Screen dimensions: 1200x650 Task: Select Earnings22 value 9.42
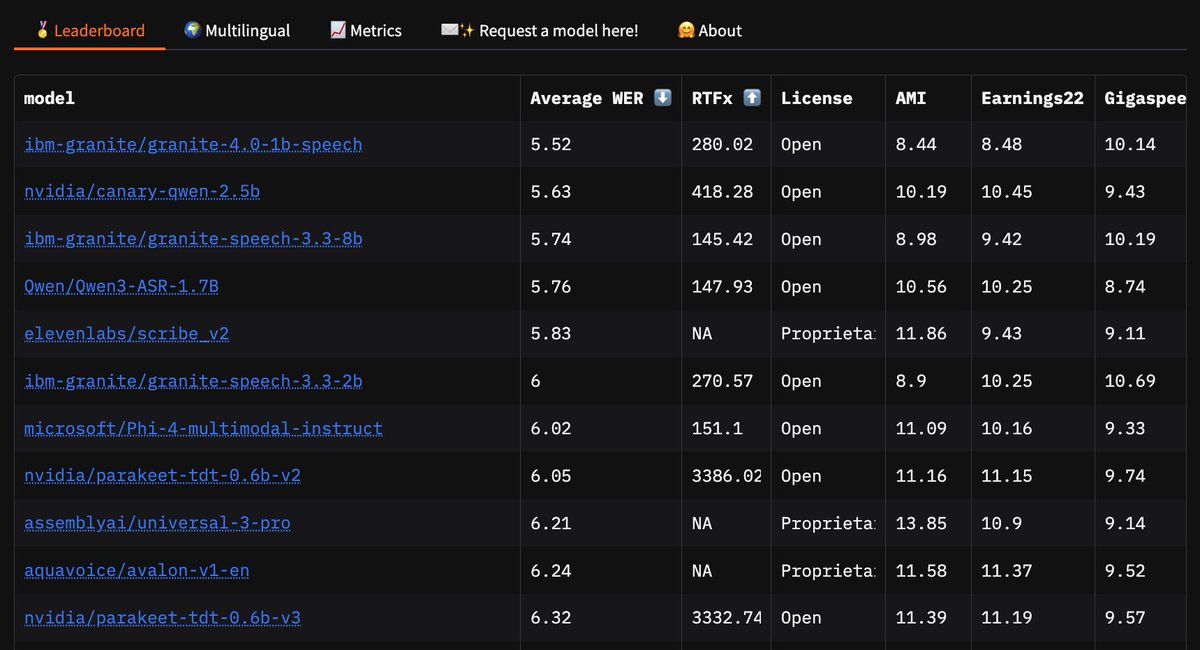(x=1001, y=239)
